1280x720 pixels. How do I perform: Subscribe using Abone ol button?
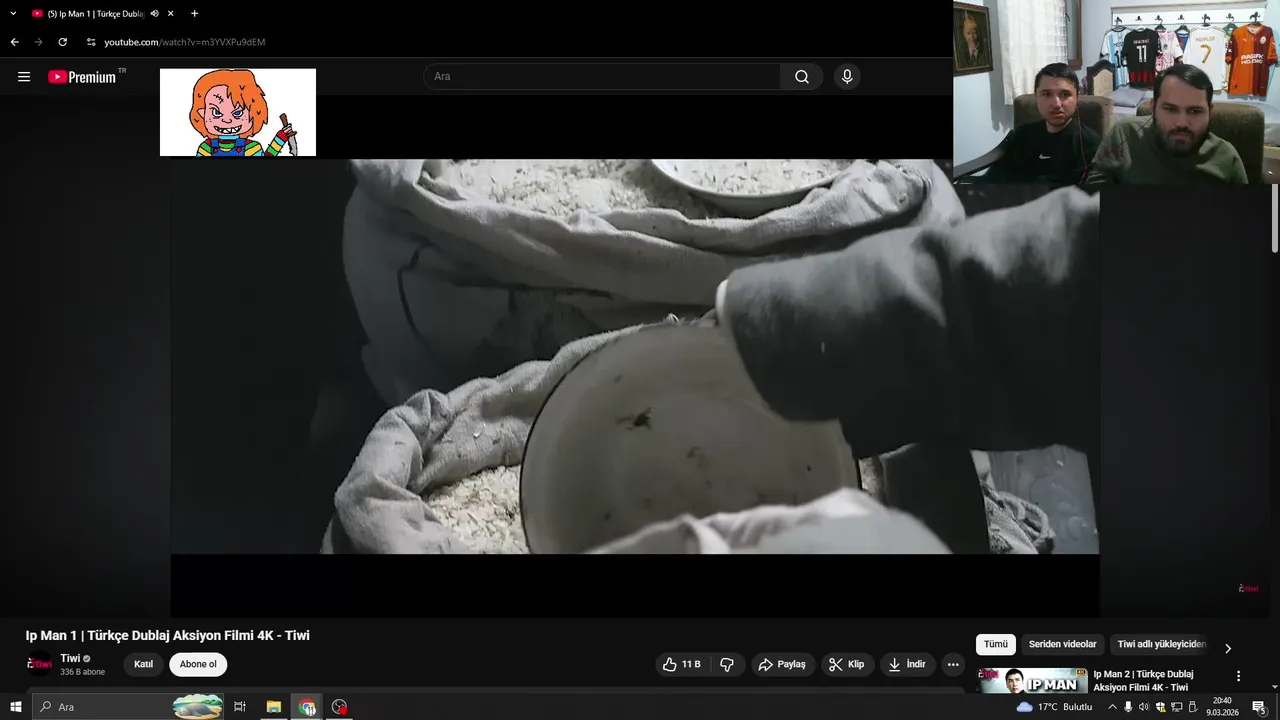coord(198,664)
